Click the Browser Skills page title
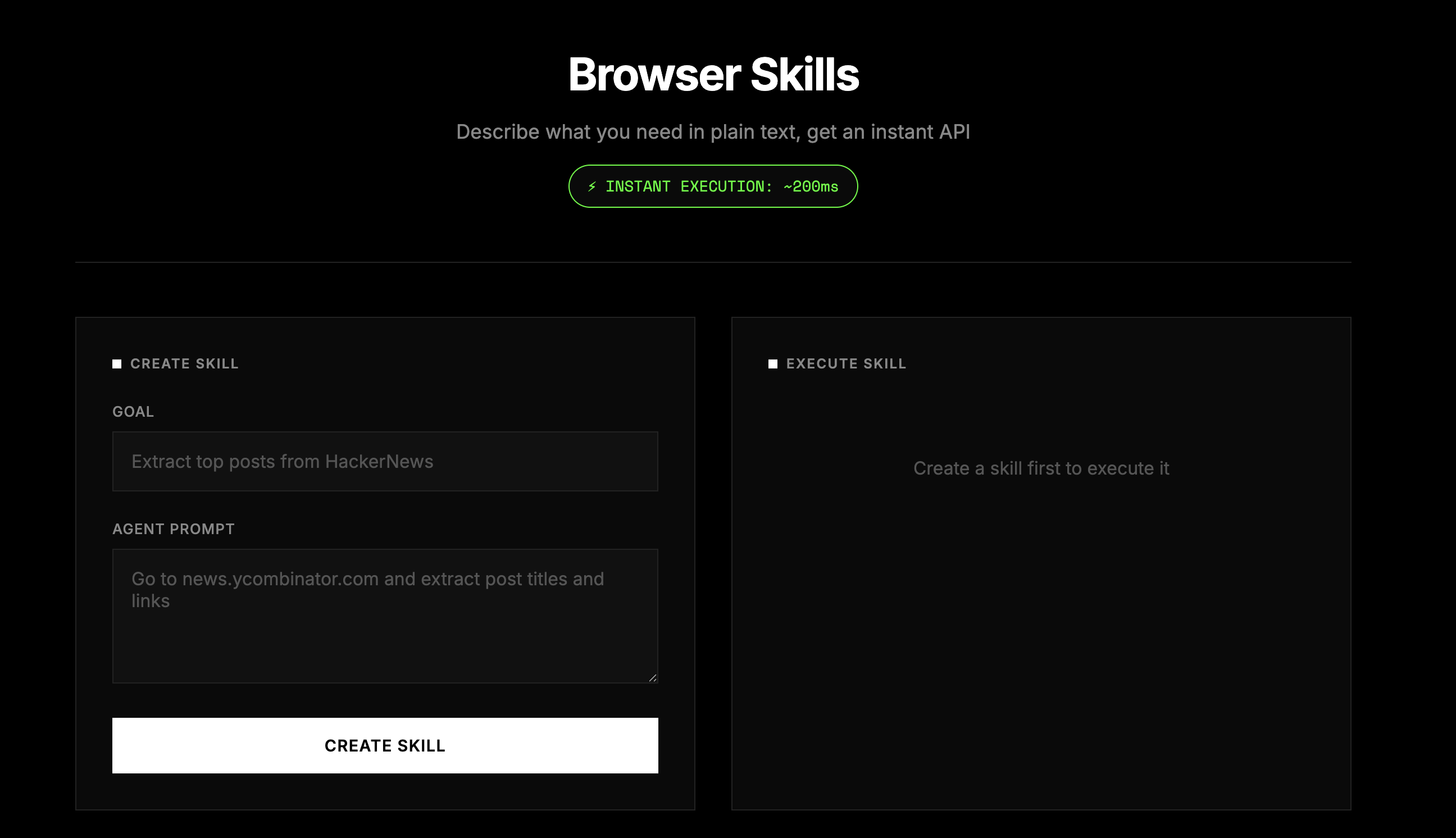The width and height of the screenshot is (1456, 838). [x=713, y=75]
